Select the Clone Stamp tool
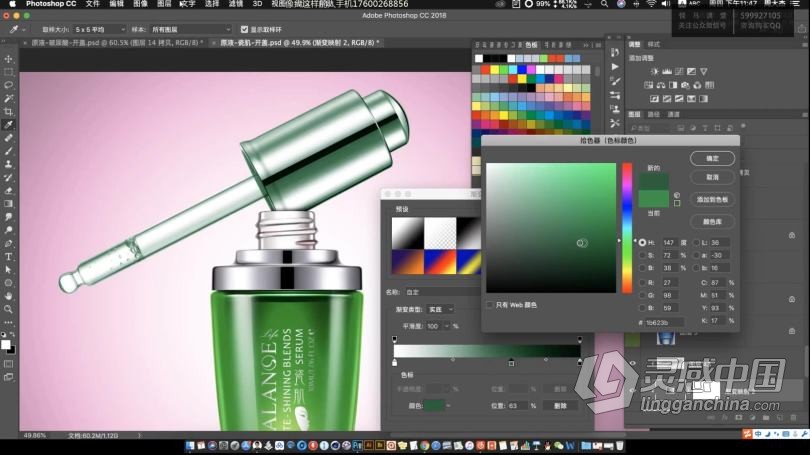The width and height of the screenshot is (810, 455). [8, 164]
